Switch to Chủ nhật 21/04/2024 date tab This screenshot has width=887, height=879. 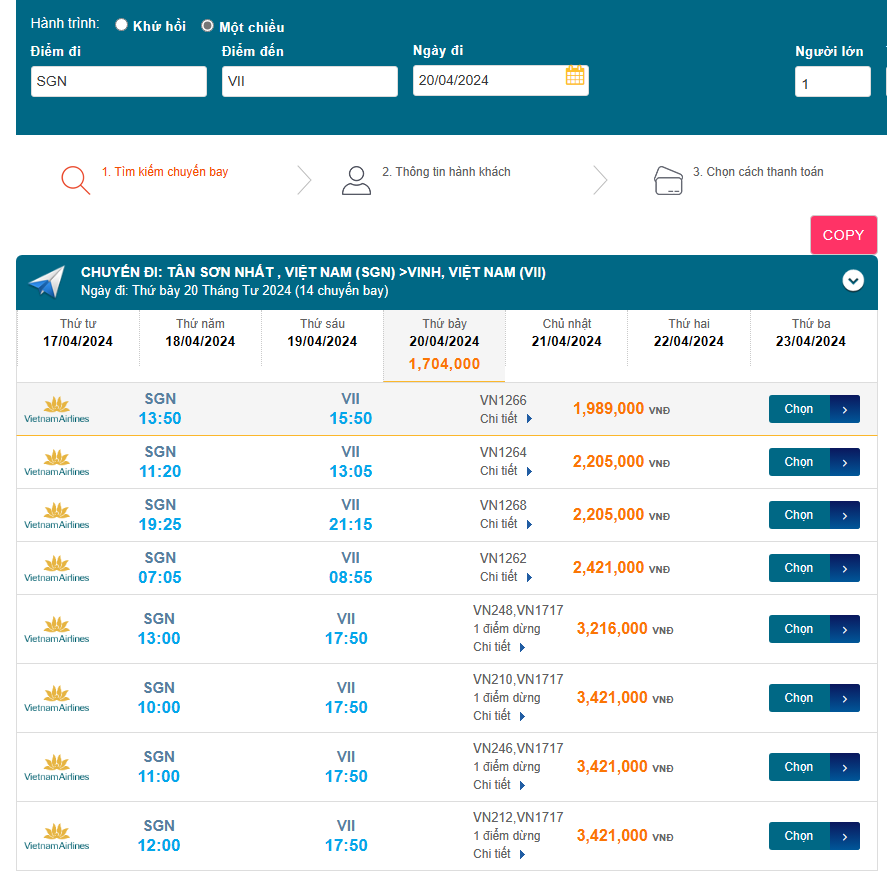(567, 333)
